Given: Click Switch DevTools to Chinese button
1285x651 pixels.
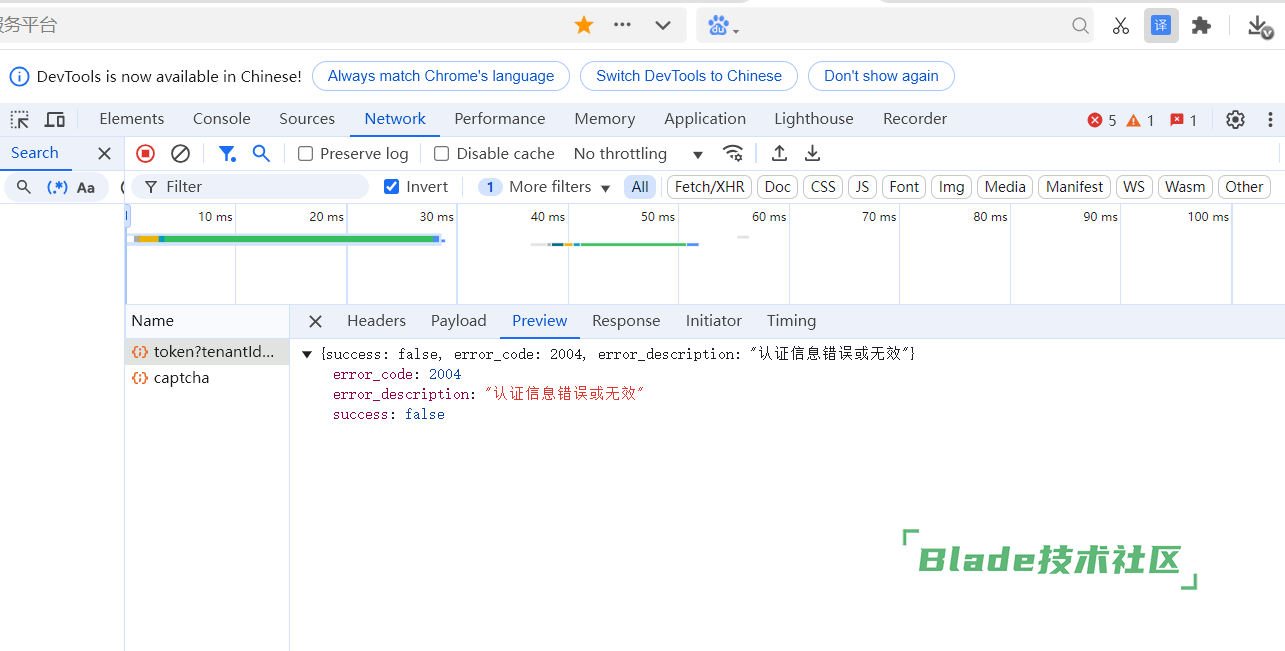Looking at the screenshot, I should pos(689,76).
